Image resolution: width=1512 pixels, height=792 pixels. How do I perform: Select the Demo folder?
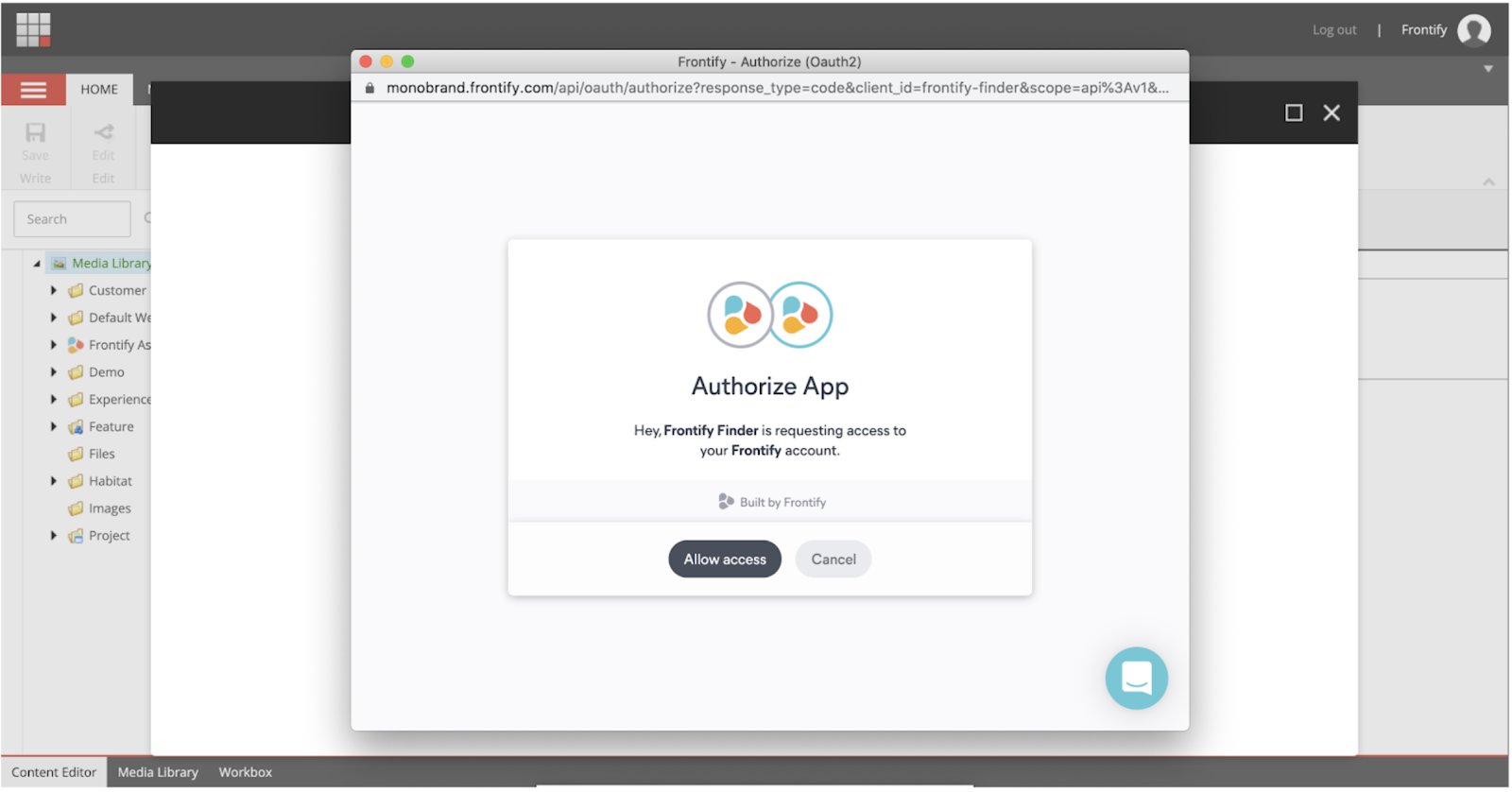(x=96, y=372)
